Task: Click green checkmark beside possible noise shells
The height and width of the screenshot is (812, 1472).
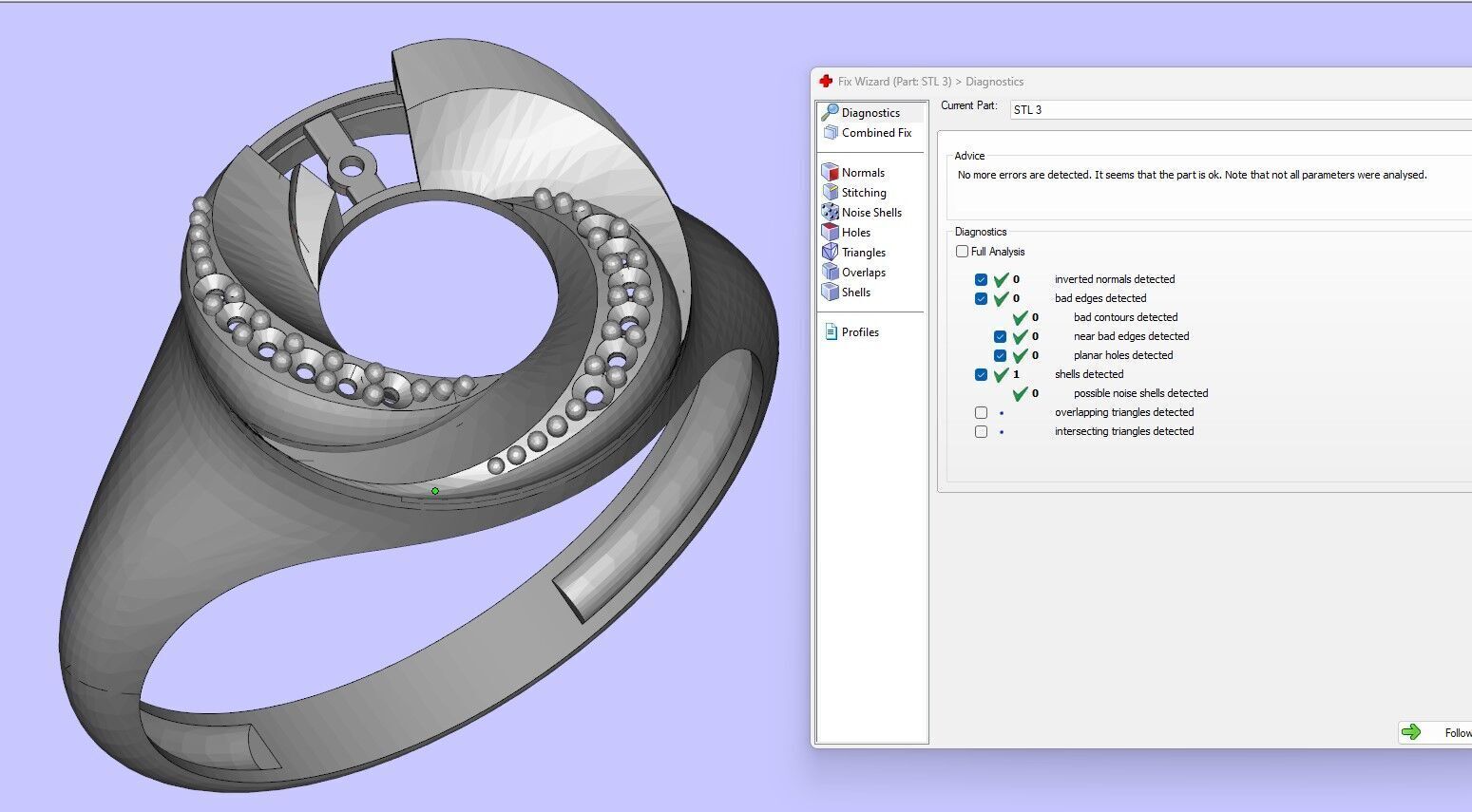Action: point(1020,393)
